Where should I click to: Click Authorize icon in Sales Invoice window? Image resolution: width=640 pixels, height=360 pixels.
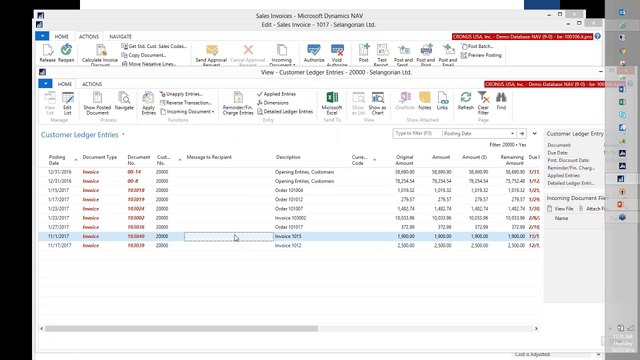[314, 53]
